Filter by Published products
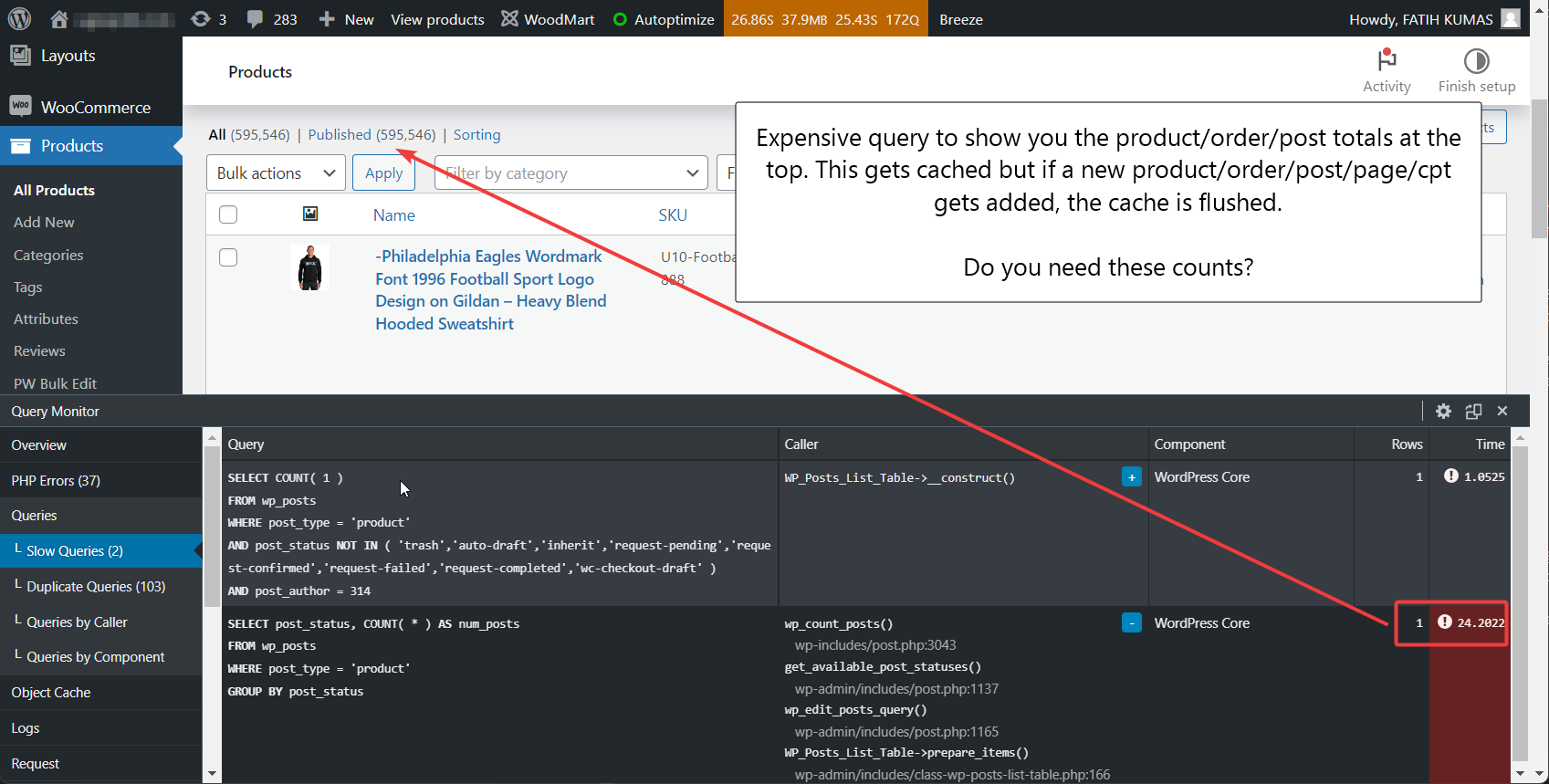 click(x=372, y=134)
